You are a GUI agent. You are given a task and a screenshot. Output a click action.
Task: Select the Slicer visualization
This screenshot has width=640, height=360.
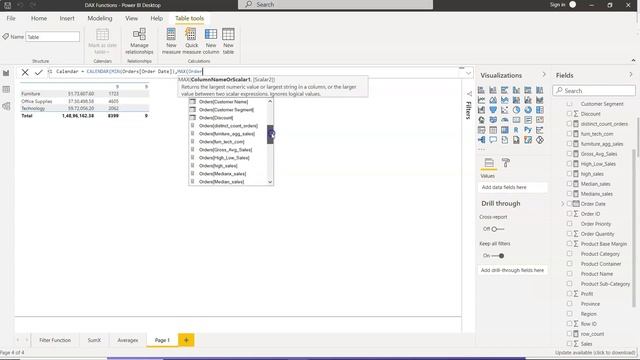[482, 130]
